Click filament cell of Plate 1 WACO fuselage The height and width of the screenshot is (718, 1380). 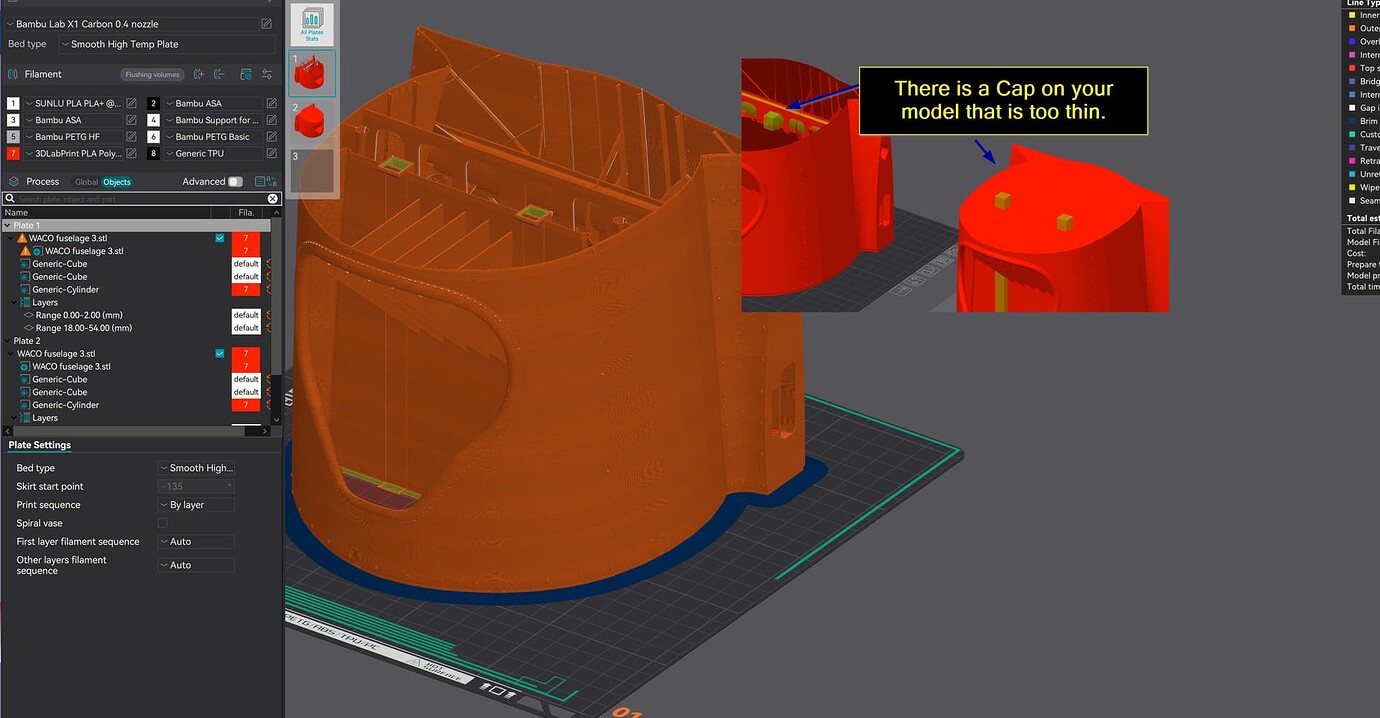click(x=246, y=238)
